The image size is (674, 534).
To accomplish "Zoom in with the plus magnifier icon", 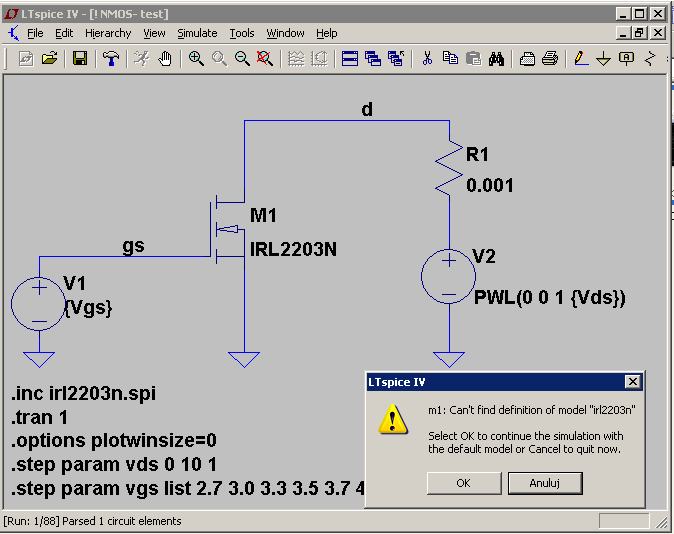I will pyautogui.click(x=196, y=58).
